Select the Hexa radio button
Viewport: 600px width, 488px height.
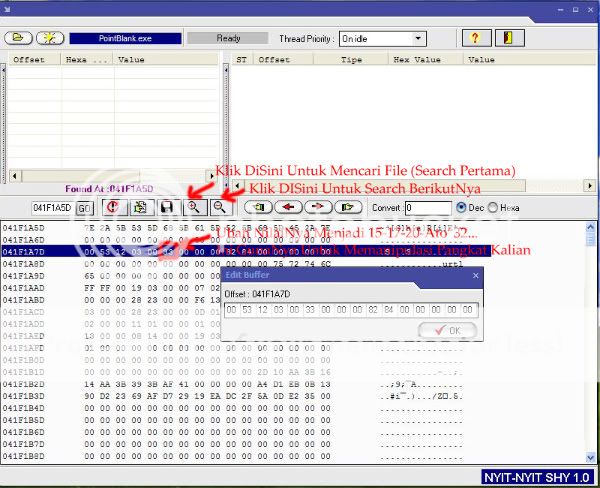point(494,207)
